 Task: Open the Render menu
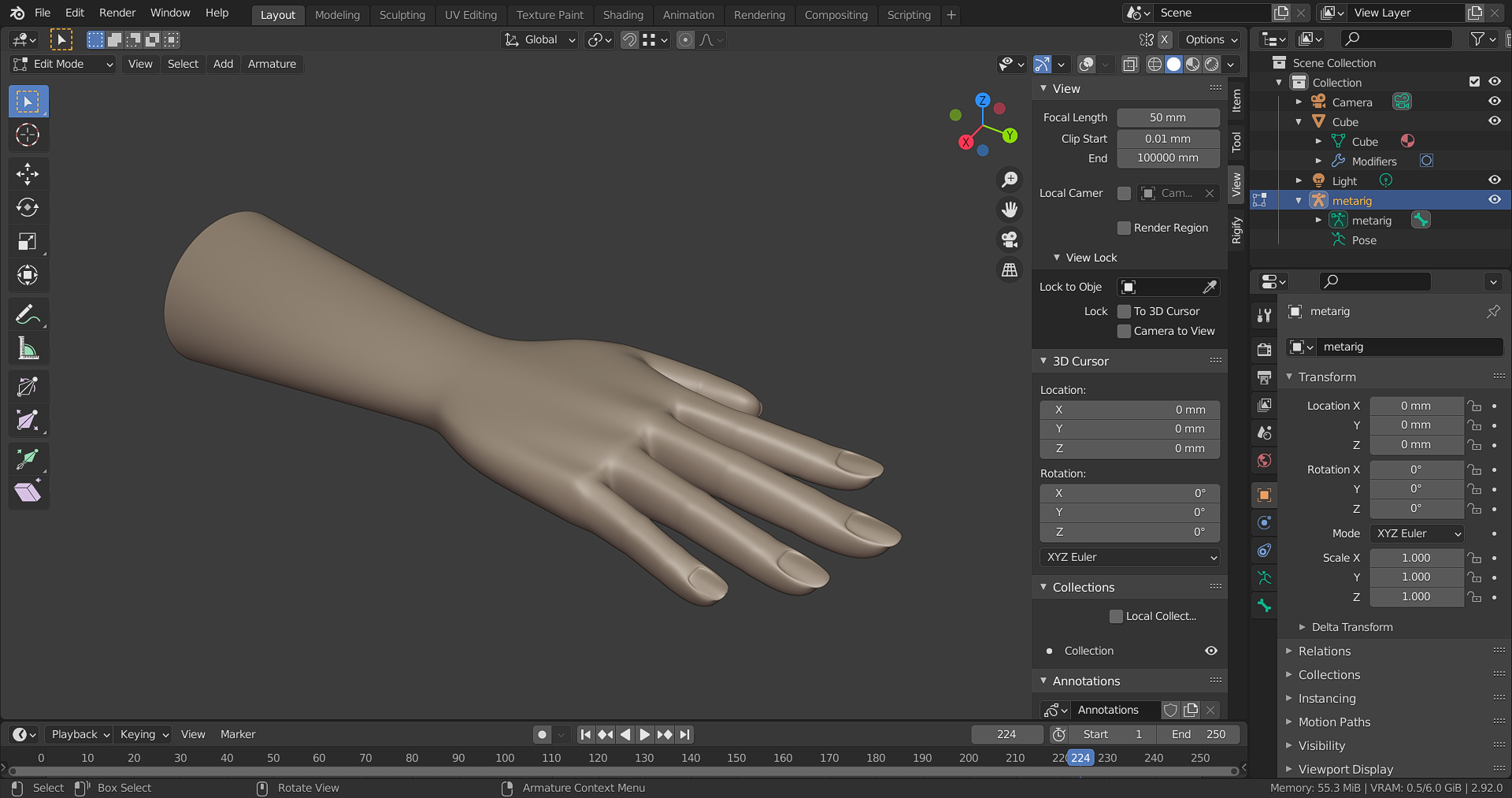pyautogui.click(x=117, y=13)
